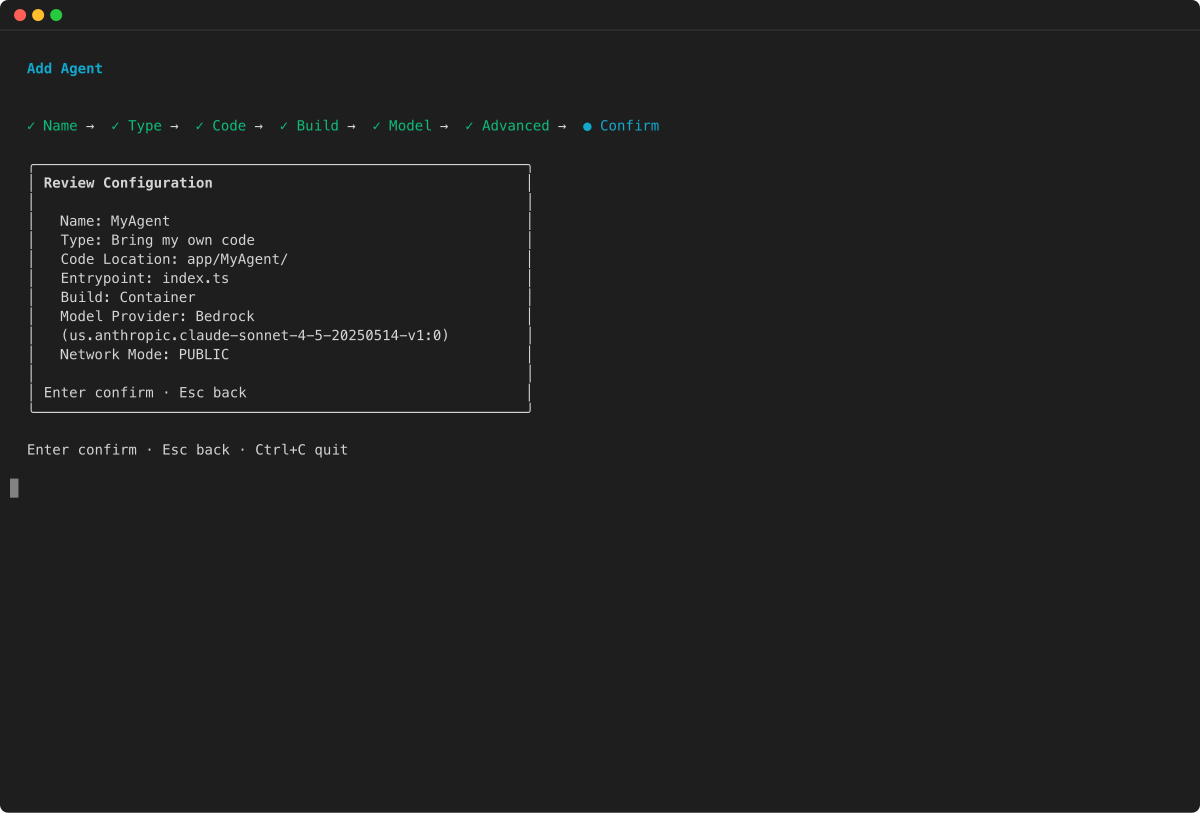Image resolution: width=1200 pixels, height=813 pixels.
Task: Click the checkmark next to Advanced step
Action: (x=469, y=126)
